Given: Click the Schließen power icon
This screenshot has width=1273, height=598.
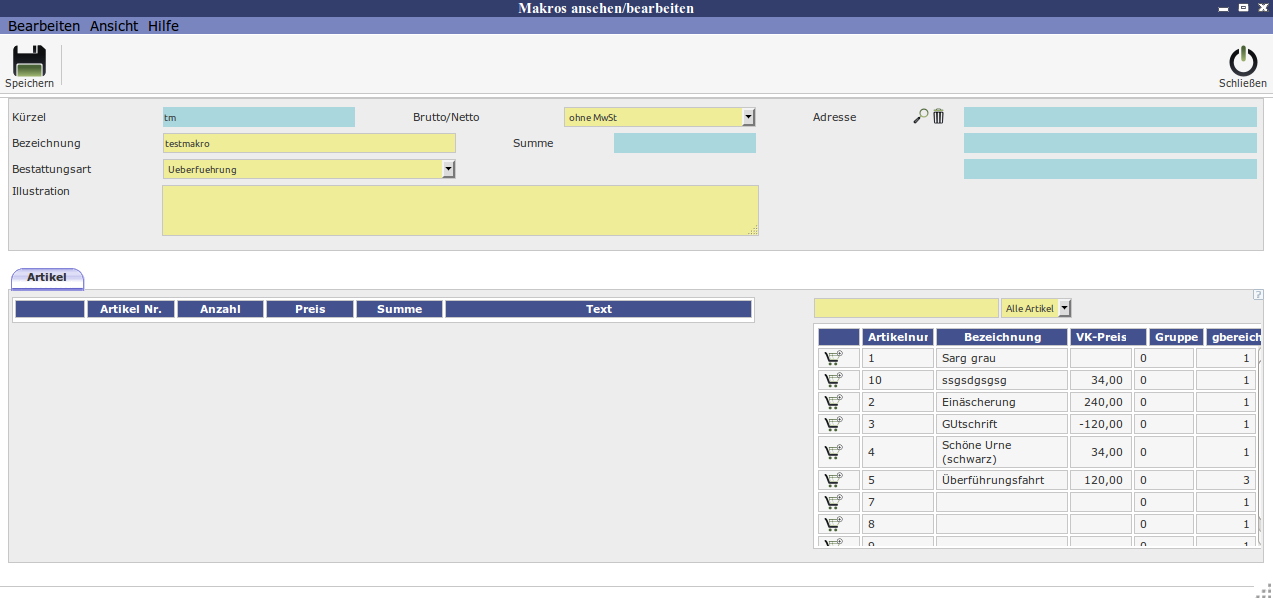Looking at the screenshot, I should (1242, 62).
